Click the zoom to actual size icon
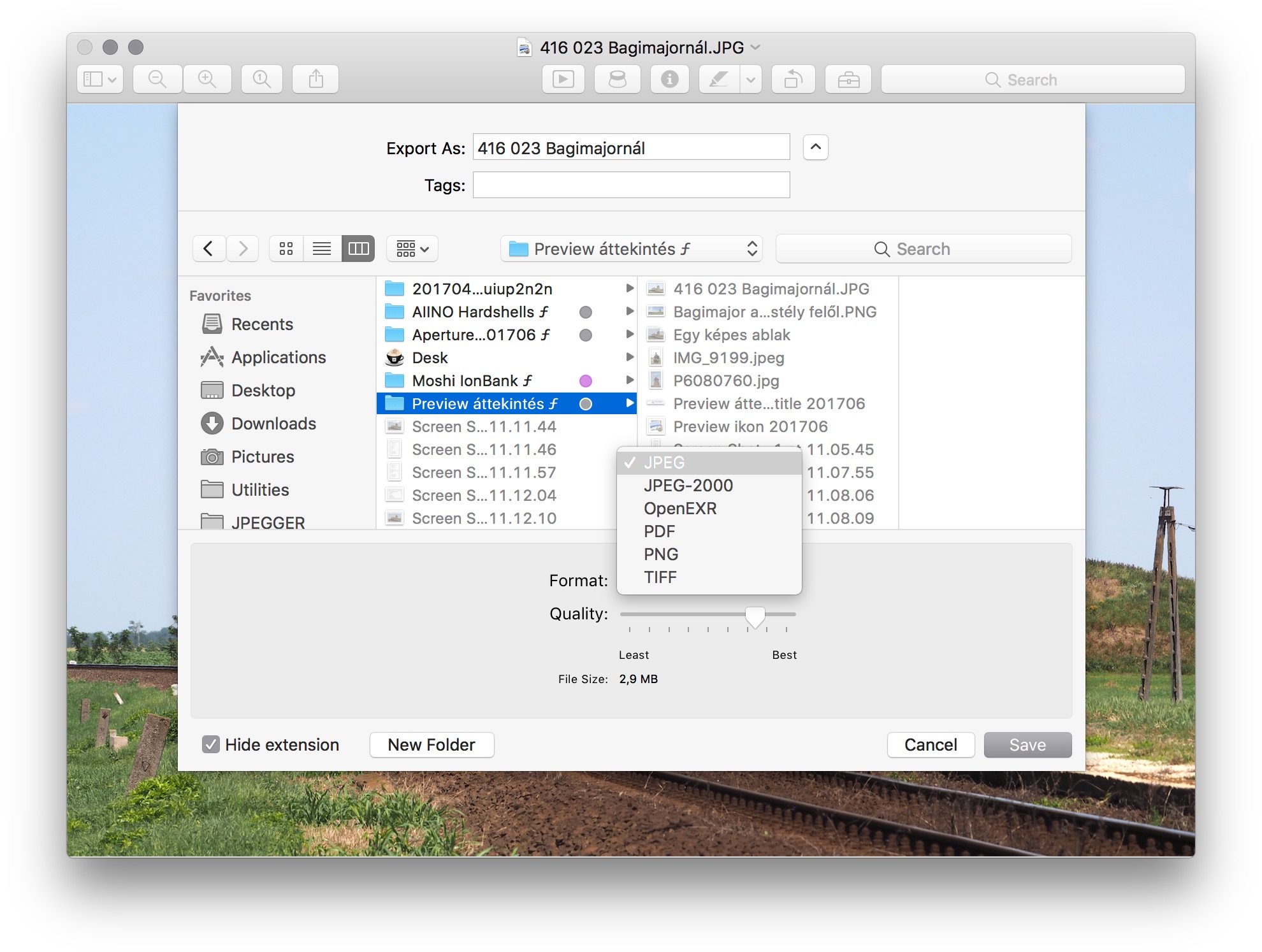 [x=262, y=79]
